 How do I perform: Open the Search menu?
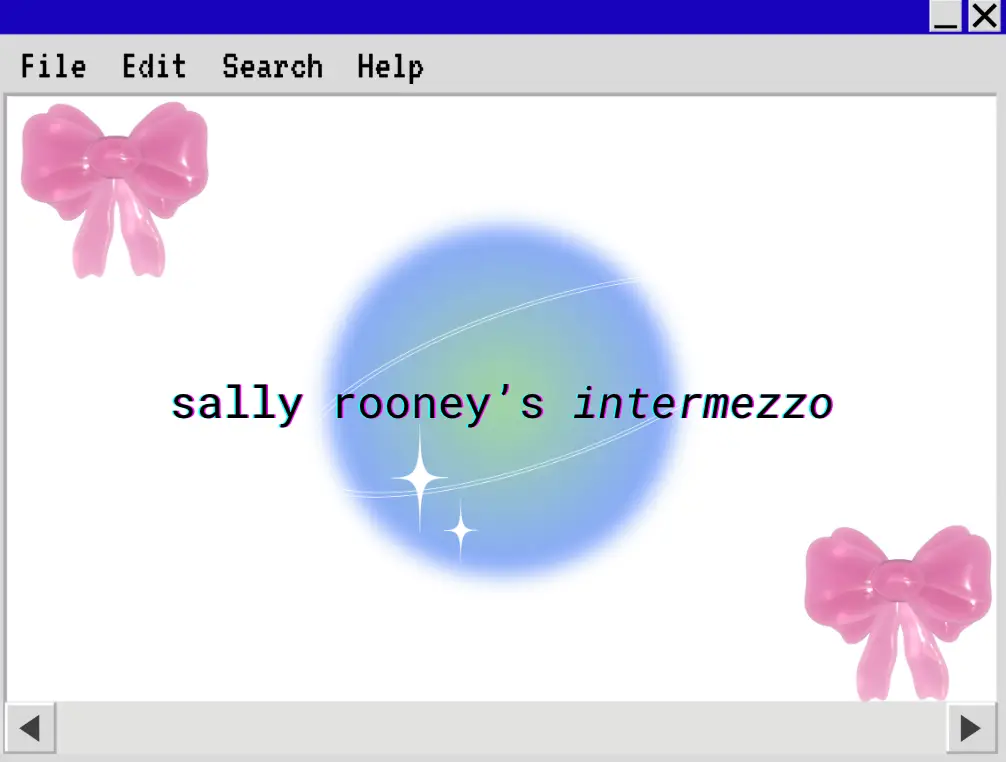tap(272, 66)
